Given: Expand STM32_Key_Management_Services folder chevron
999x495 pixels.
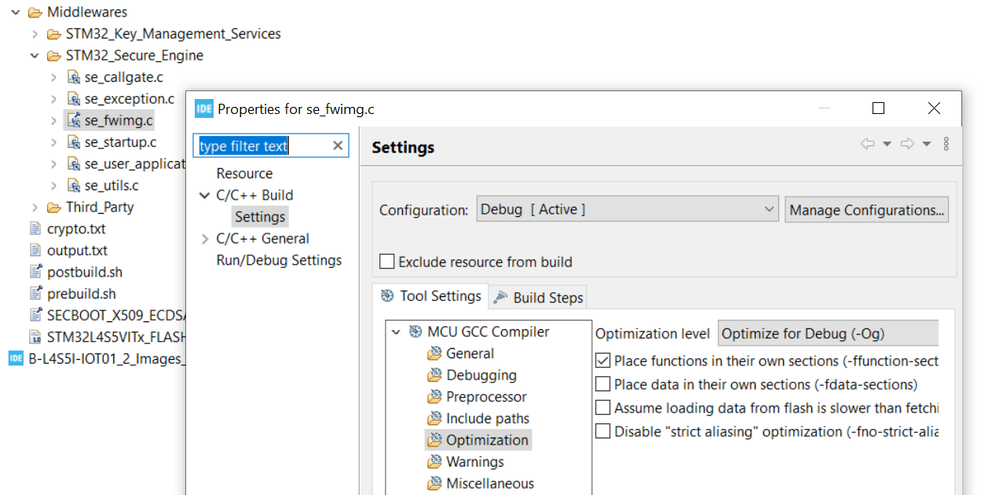Looking at the screenshot, I should point(35,34).
